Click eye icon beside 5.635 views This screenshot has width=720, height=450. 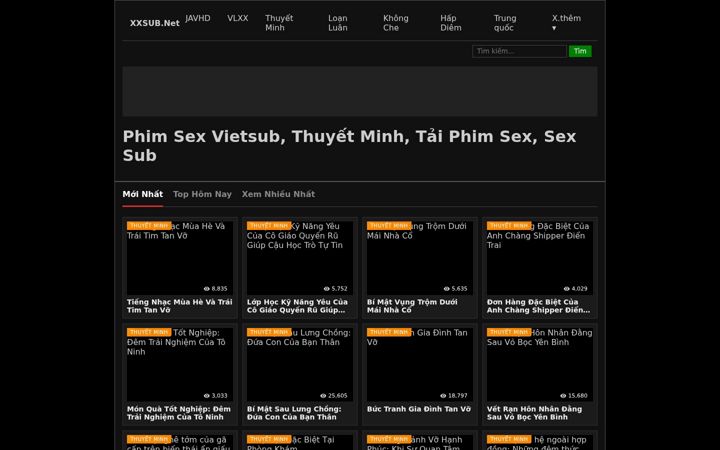(x=446, y=289)
